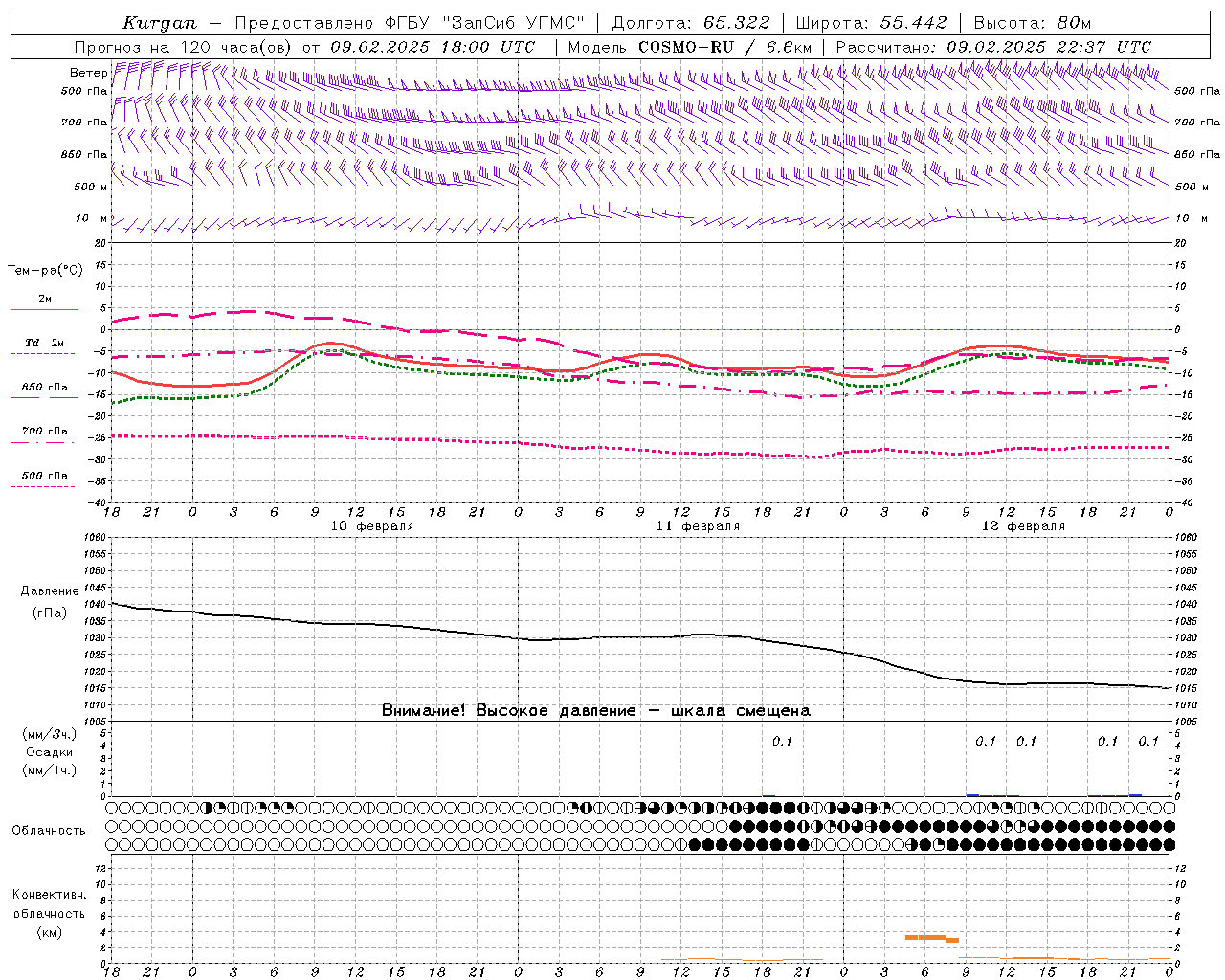
Task: Click the '(км)' unit under convective cloud label
Action: point(50,931)
